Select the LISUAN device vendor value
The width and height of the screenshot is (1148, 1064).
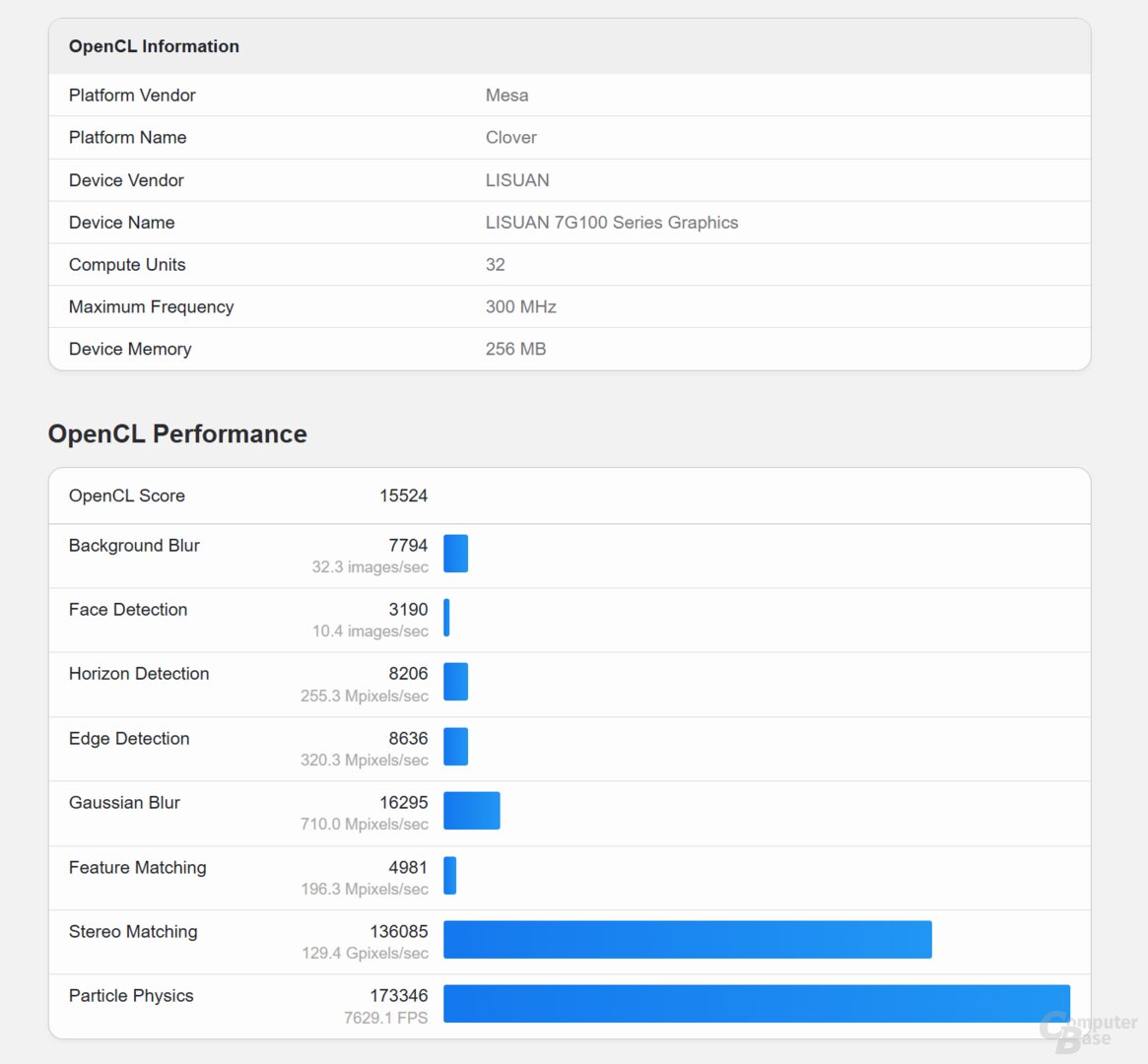point(517,180)
